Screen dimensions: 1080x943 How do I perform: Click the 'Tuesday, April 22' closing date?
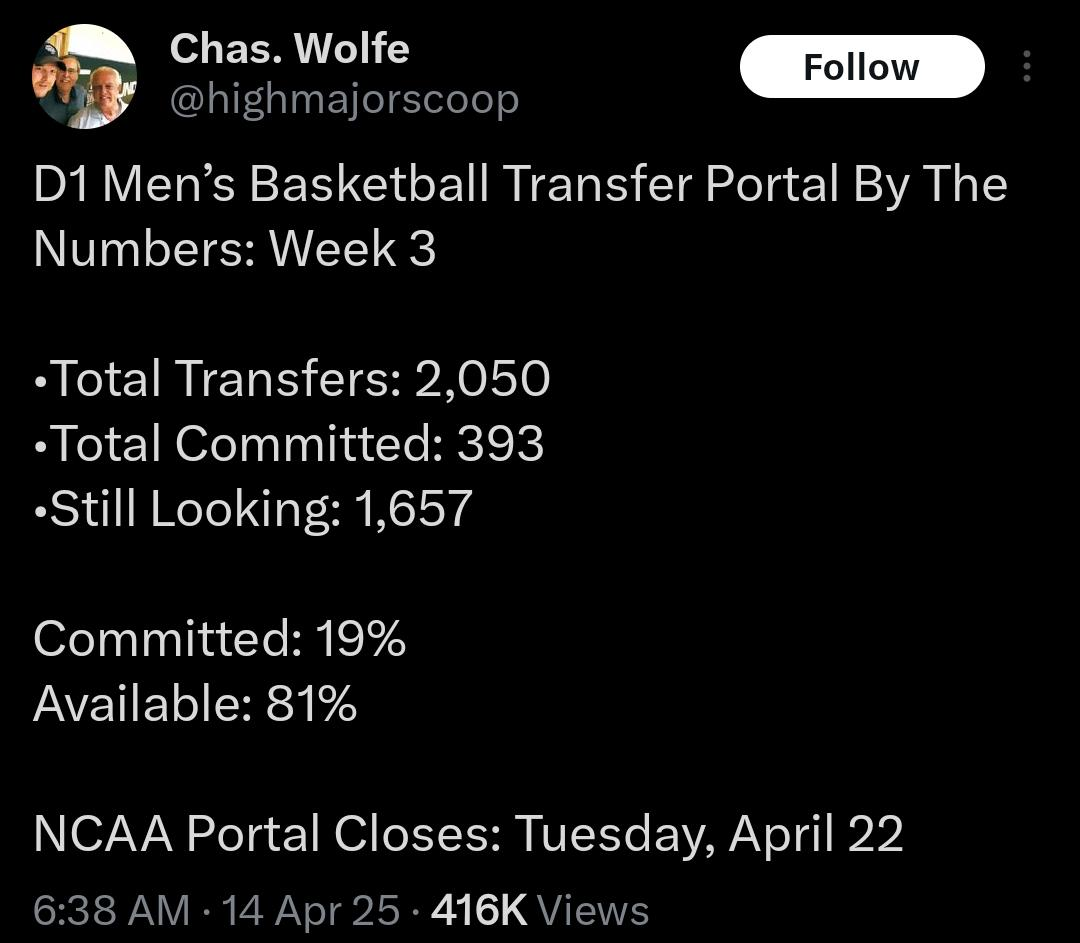pyautogui.click(x=709, y=834)
